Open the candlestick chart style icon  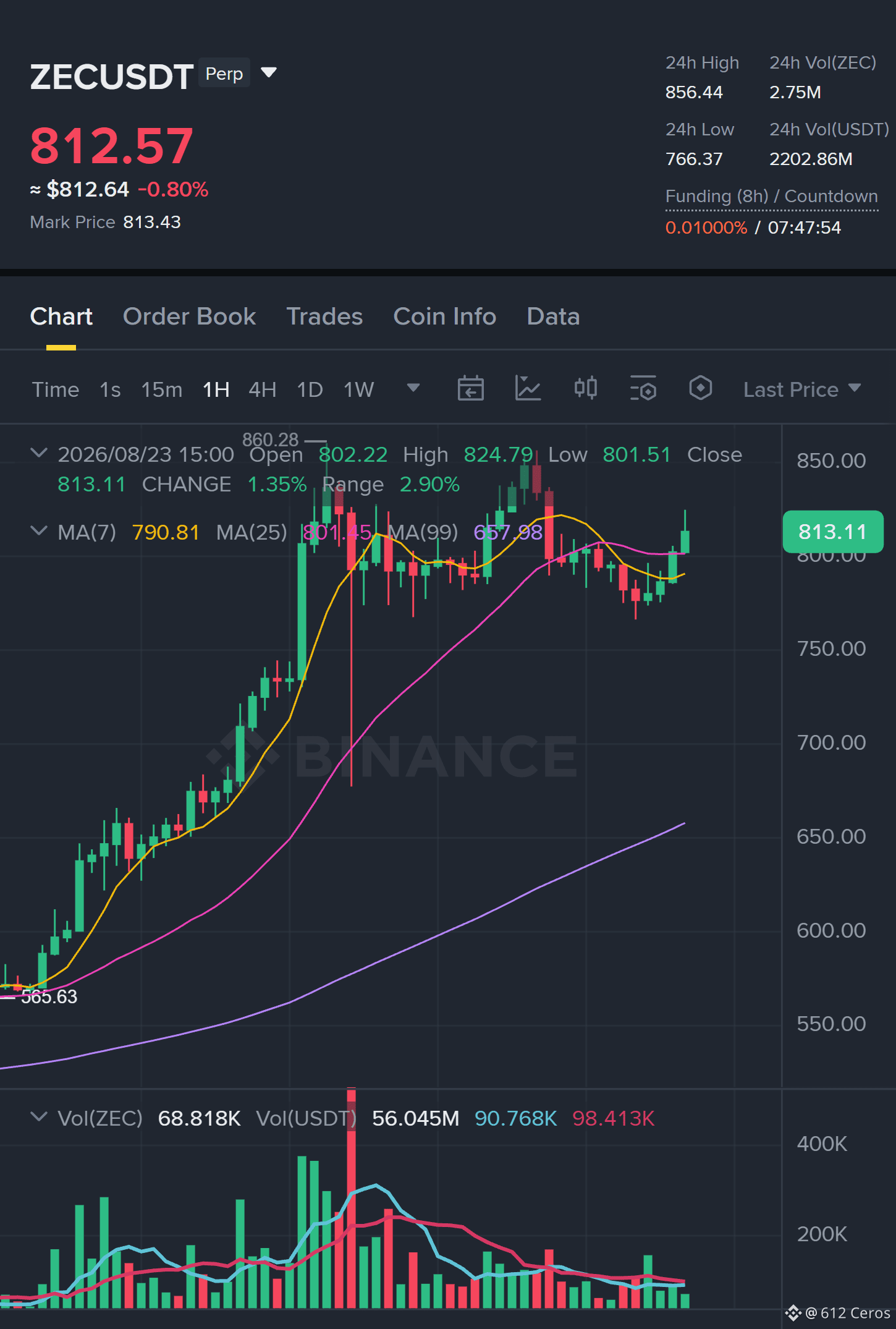(x=585, y=389)
